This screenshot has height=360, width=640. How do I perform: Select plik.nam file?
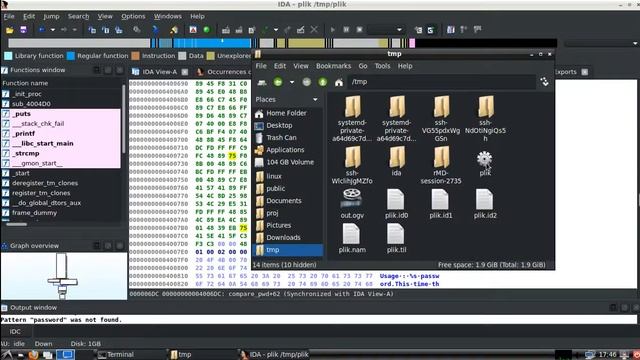pos(352,238)
